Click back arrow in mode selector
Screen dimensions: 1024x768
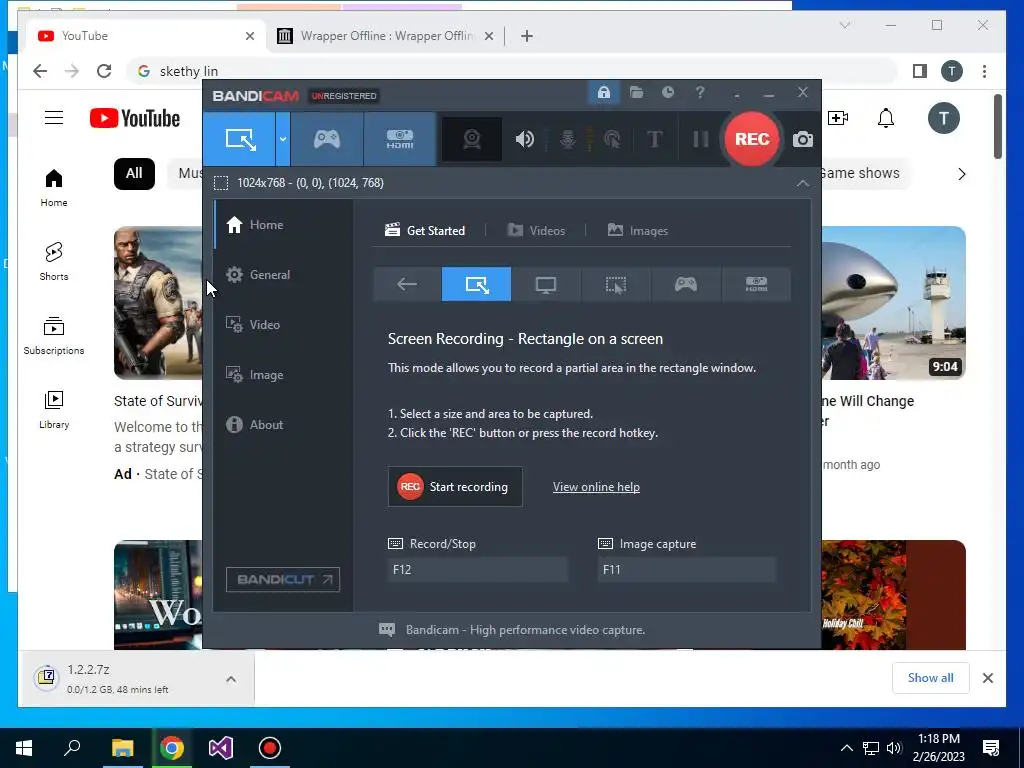pyautogui.click(x=407, y=284)
